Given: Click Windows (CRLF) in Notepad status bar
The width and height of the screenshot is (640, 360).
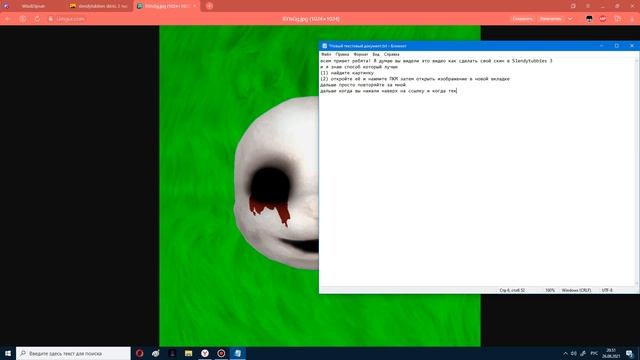Looking at the screenshot, I should pos(576,290).
